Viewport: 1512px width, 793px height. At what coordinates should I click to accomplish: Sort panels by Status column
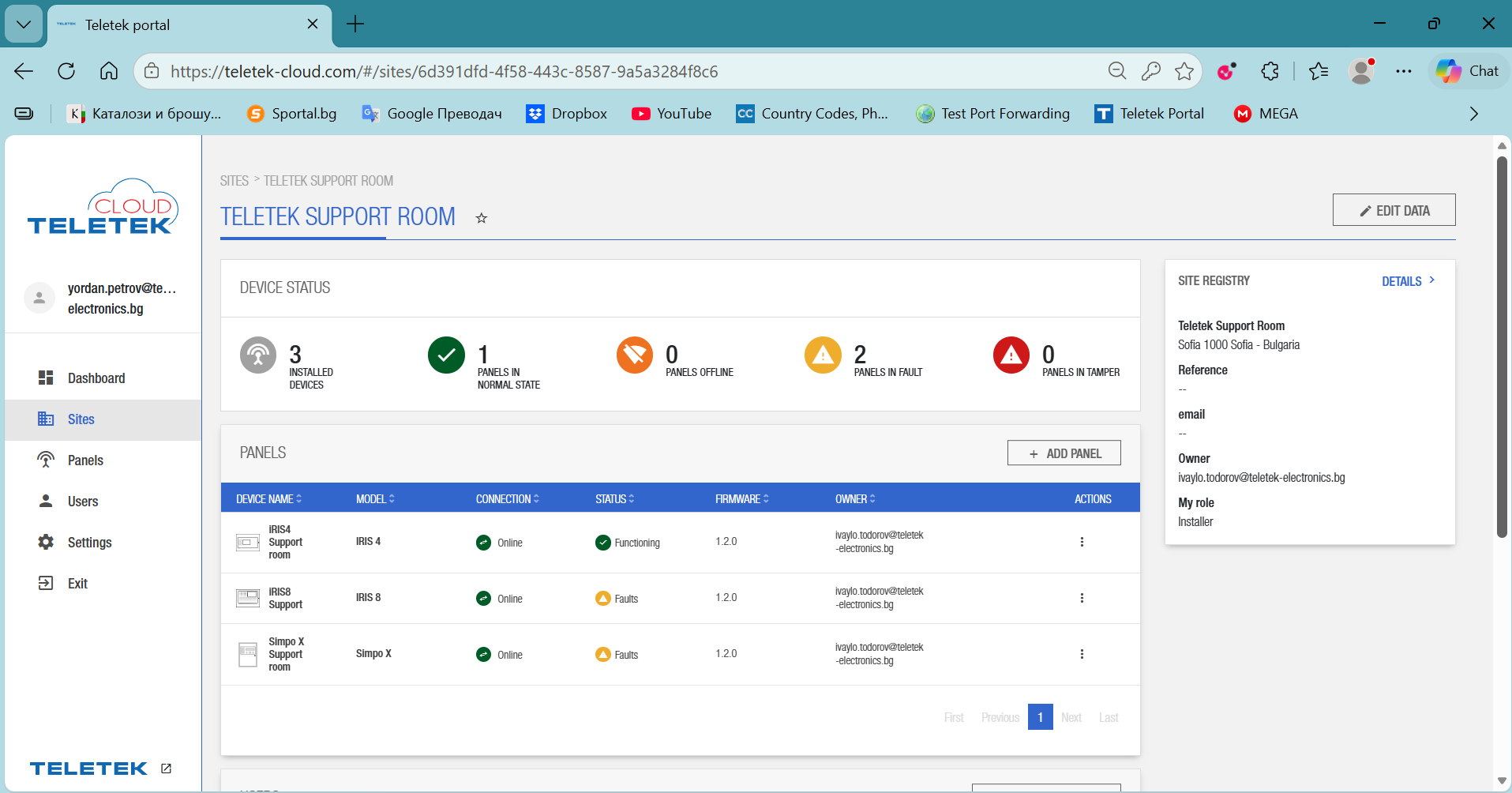[615, 499]
